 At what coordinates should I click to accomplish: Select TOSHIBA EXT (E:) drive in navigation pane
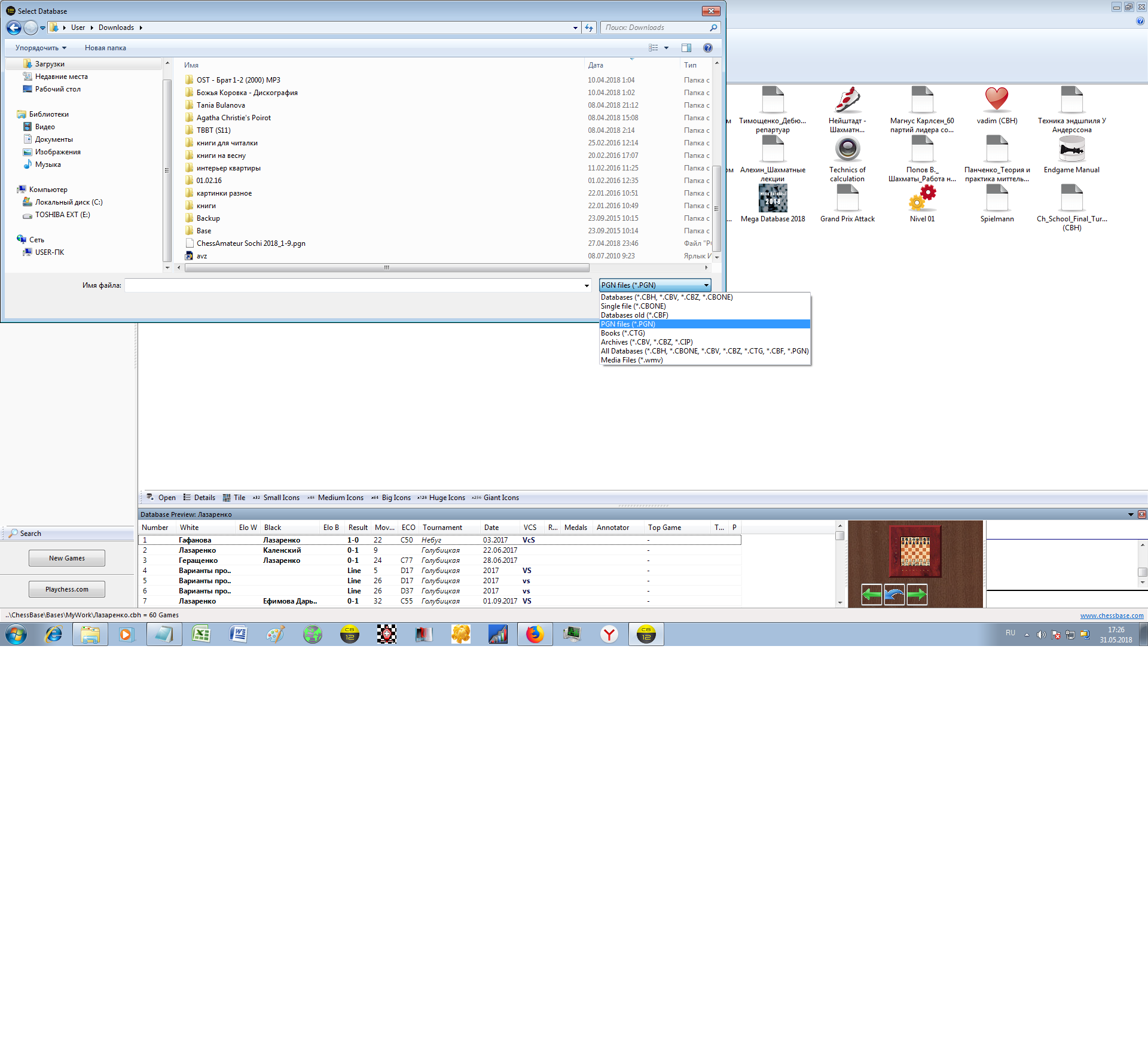tap(62, 215)
